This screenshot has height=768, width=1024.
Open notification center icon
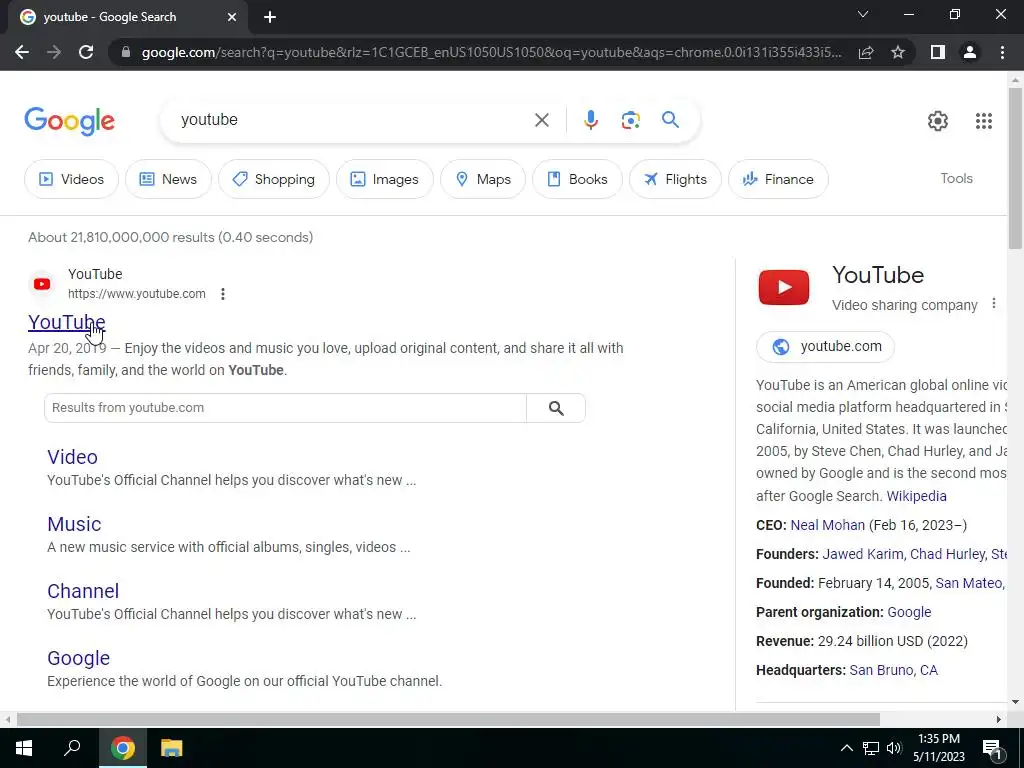992,749
